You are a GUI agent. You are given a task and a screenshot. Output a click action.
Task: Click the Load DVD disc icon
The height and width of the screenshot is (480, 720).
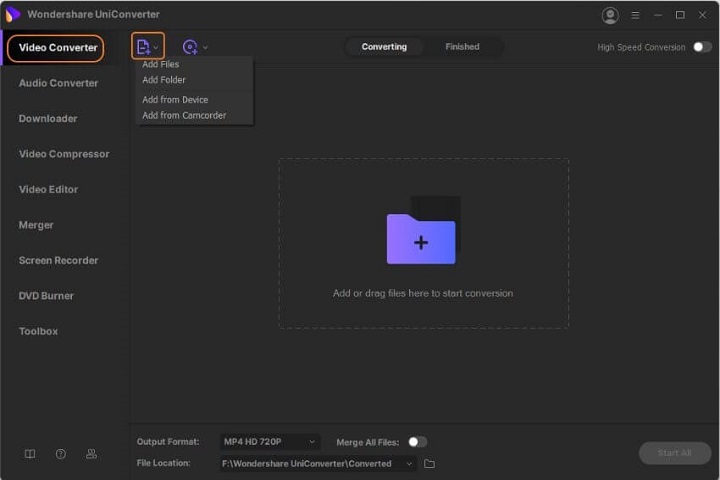(x=190, y=47)
